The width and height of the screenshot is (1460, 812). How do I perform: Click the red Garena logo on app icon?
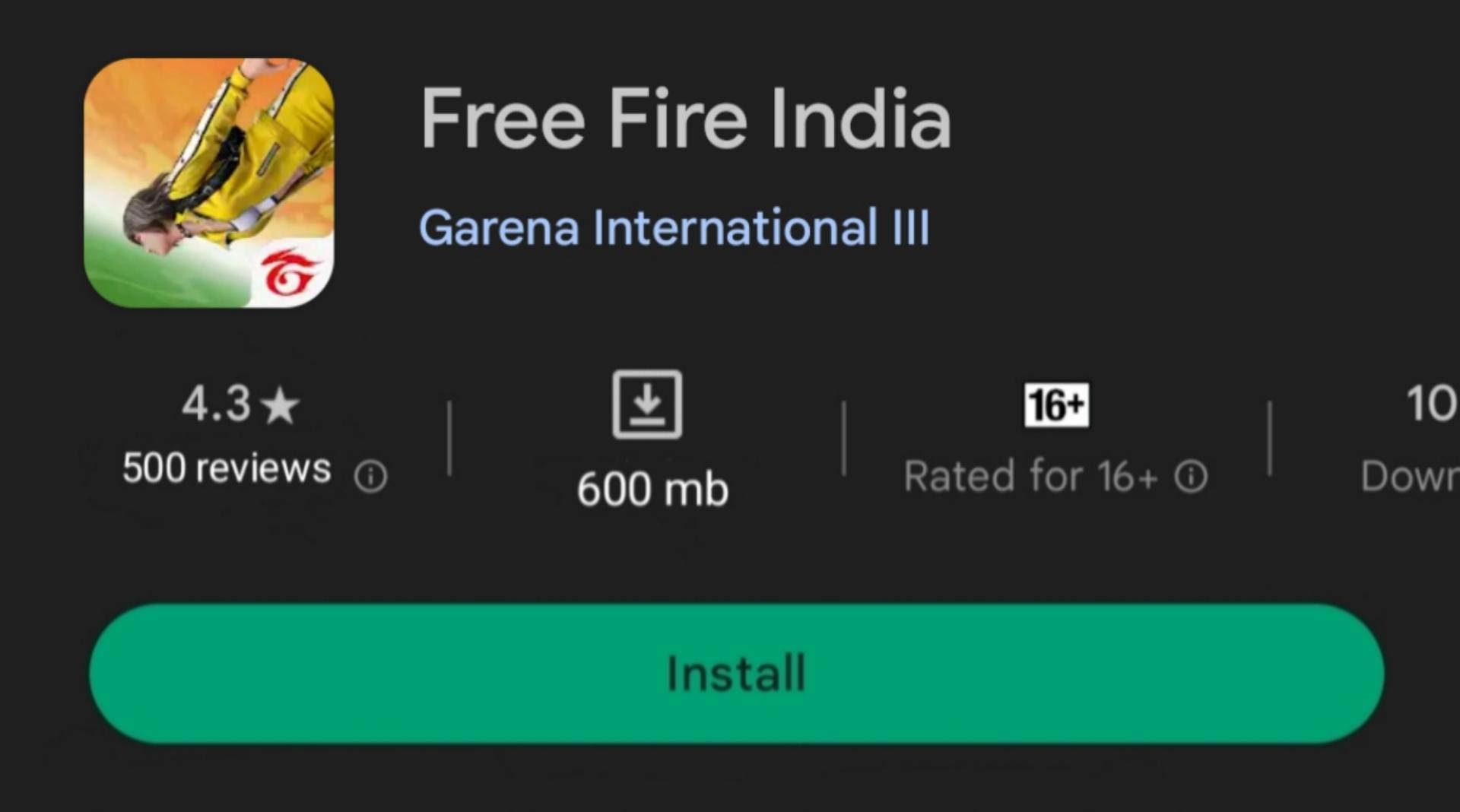[x=288, y=272]
